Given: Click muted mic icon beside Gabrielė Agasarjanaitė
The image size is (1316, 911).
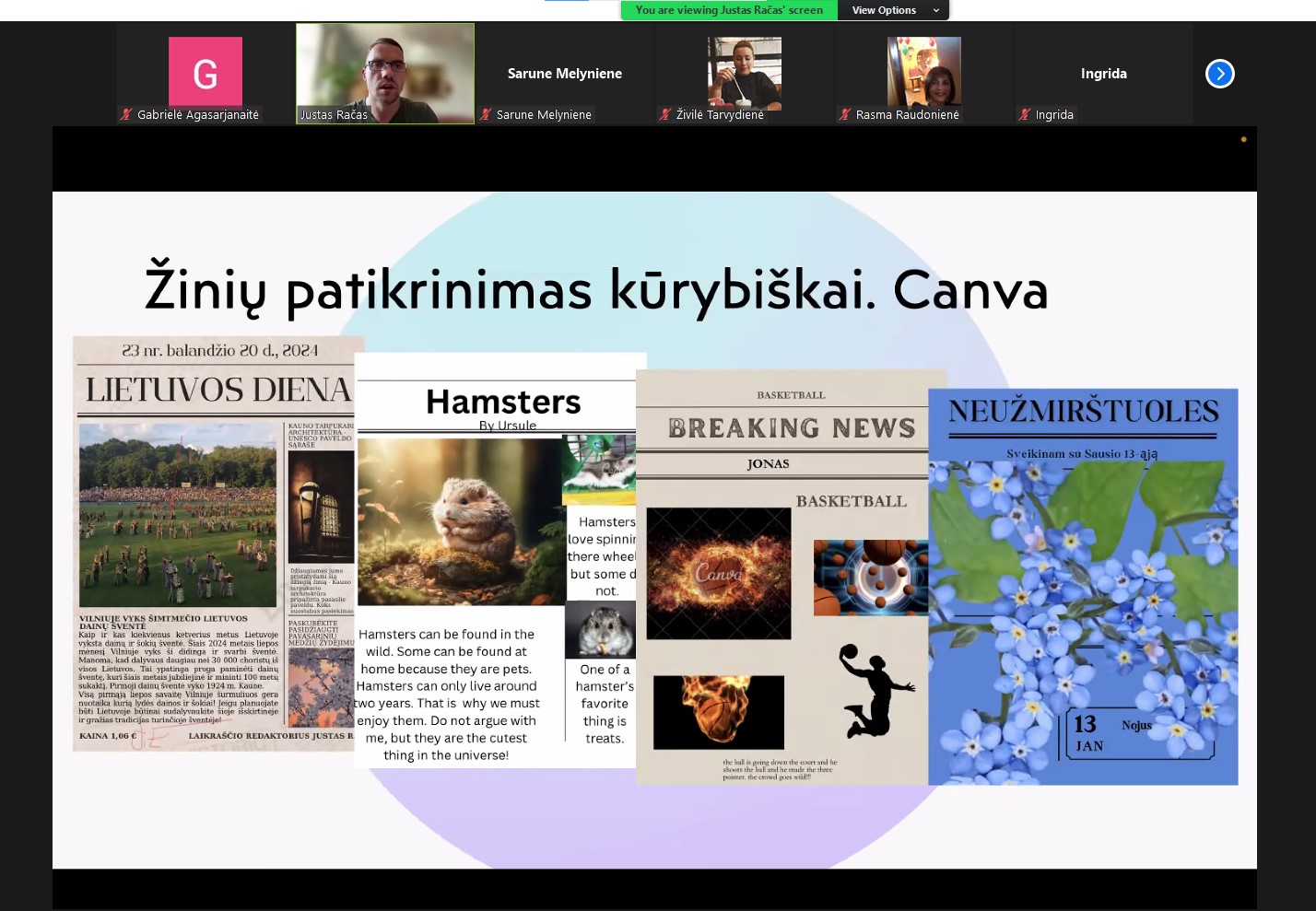Looking at the screenshot, I should point(126,114).
